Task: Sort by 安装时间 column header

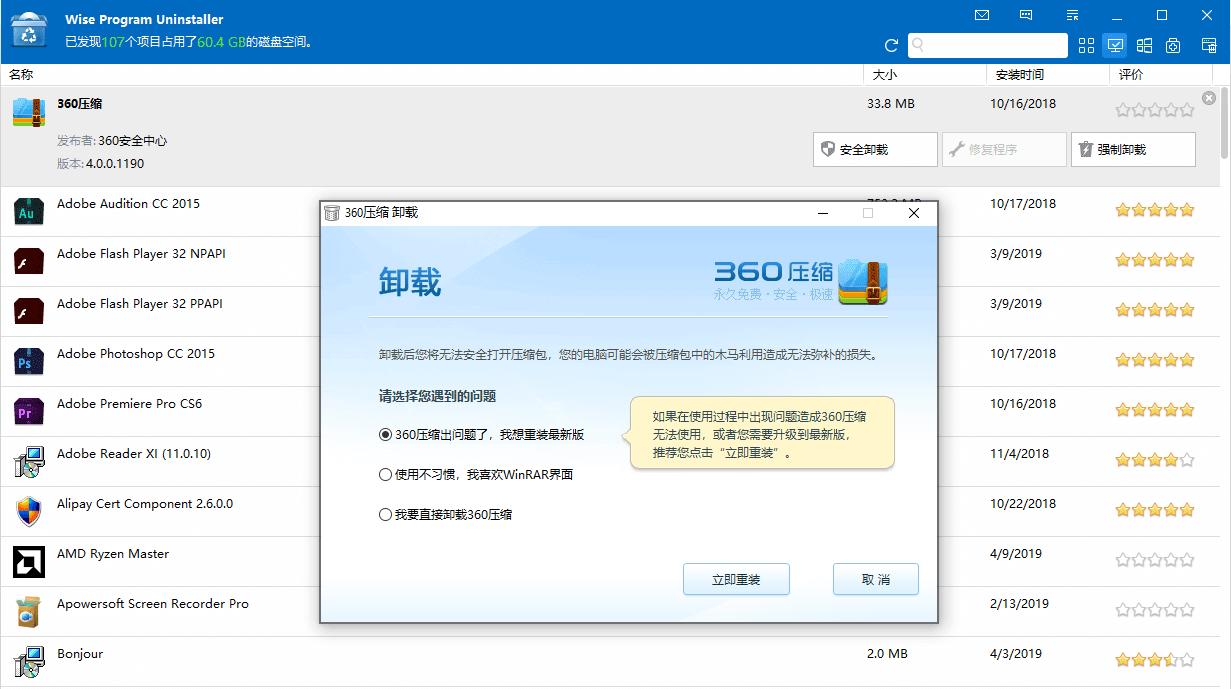Action: 1020,75
